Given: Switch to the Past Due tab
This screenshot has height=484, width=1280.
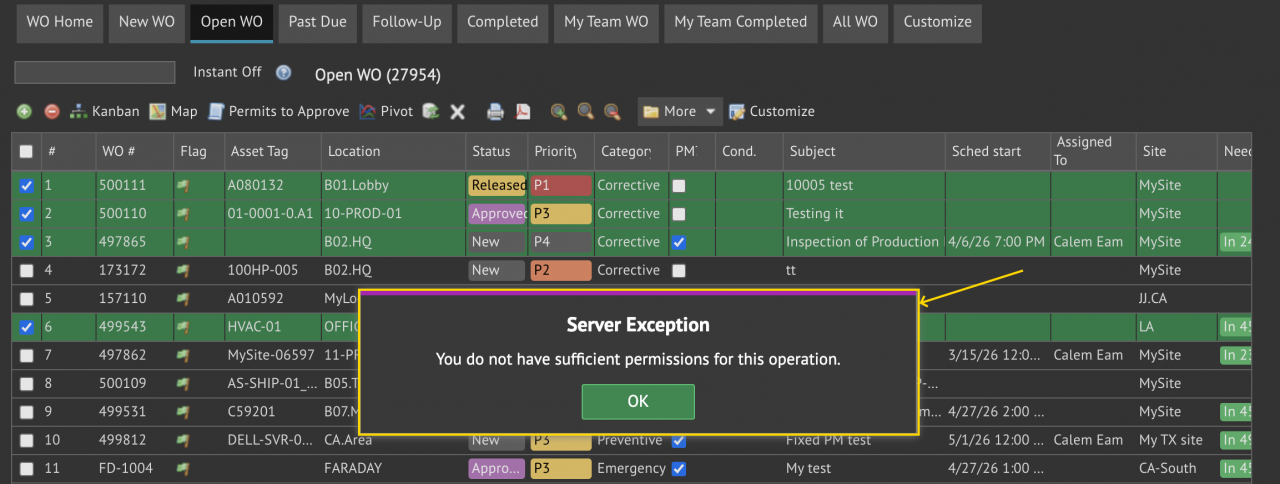Looking at the screenshot, I should pyautogui.click(x=317, y=22).
